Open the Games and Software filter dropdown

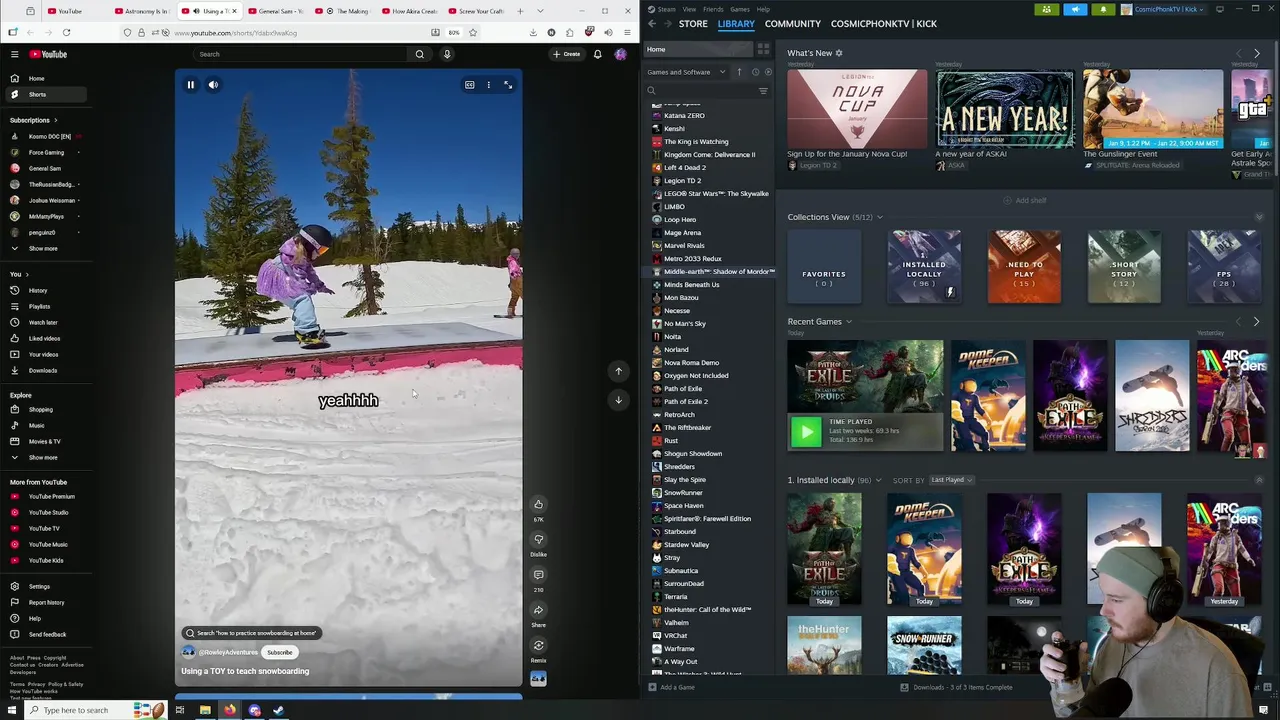[686, 72]
